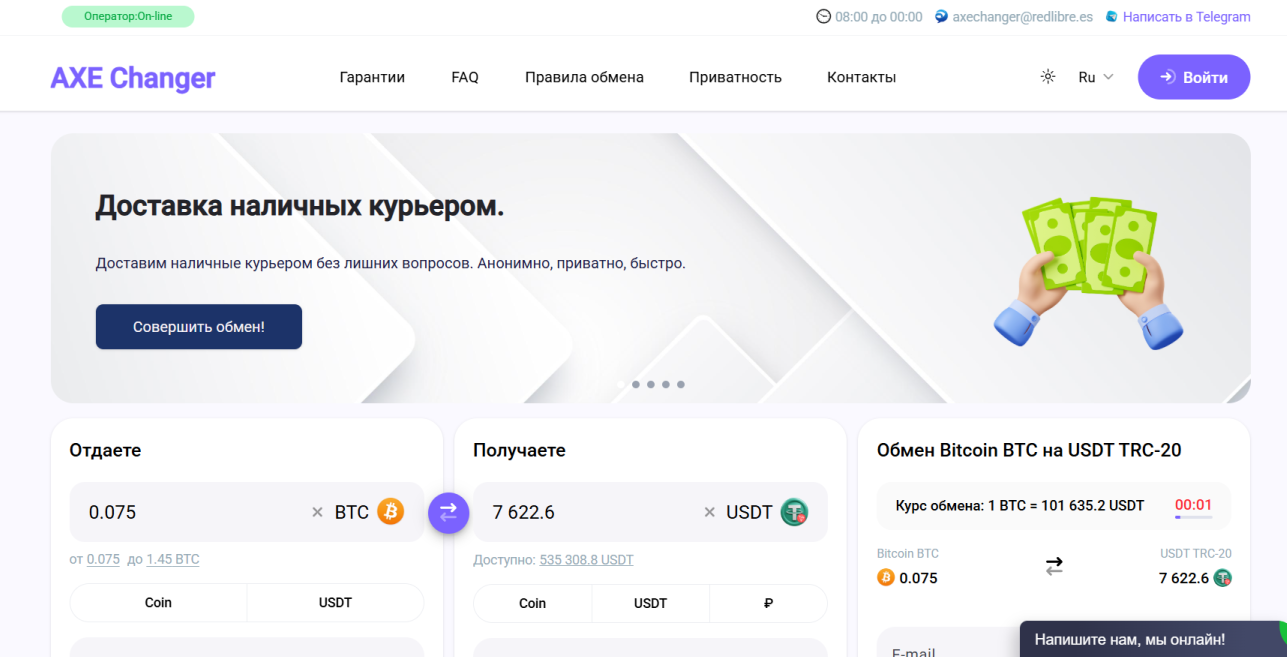This screenshot has height=657, width=1287.
Task: Click the Оператор: On-line status badge
Action: pos(128,16)
